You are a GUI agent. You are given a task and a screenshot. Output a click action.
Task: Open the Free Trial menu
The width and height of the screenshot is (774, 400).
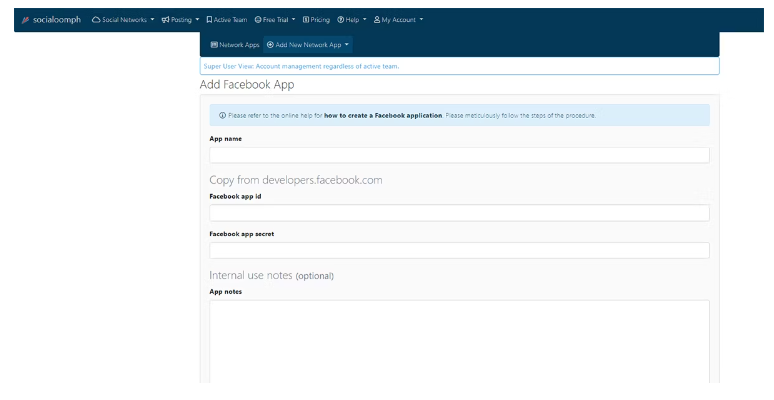pos(275,20)
